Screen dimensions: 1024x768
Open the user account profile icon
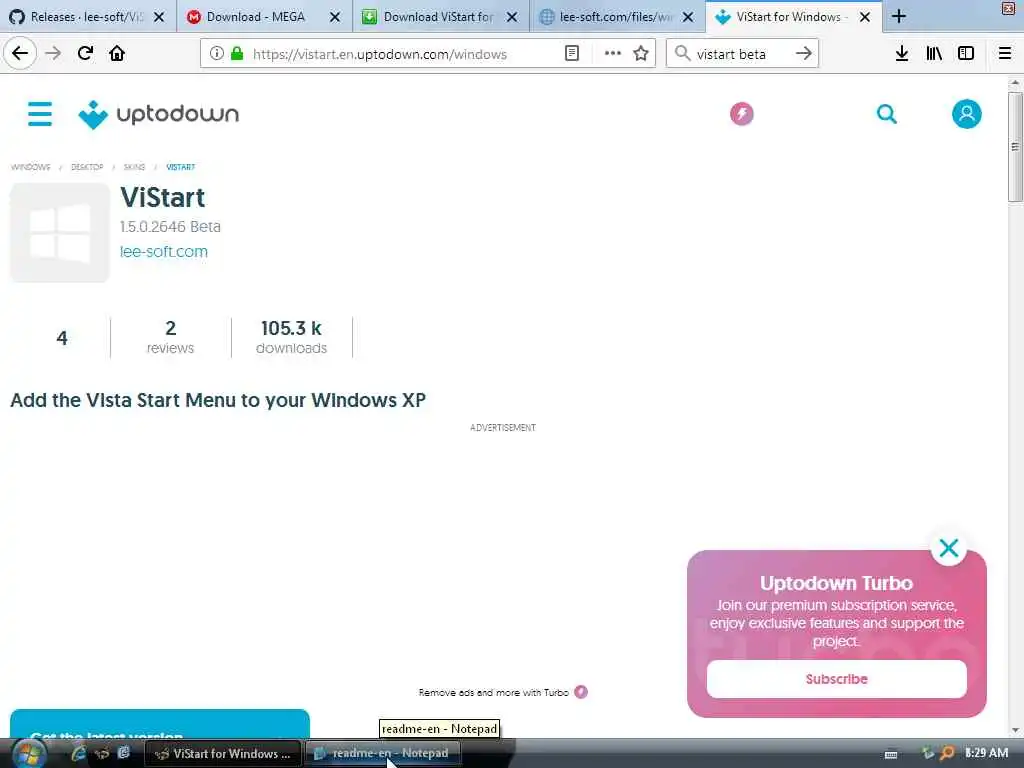click(x=967, y=114)
